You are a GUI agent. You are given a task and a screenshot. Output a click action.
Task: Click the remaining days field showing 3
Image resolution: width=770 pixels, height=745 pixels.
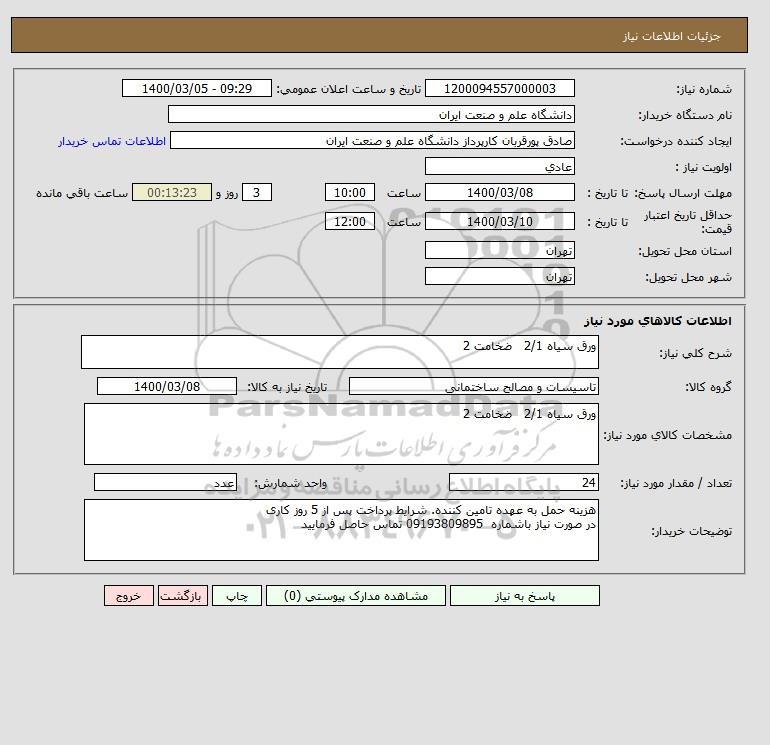257,193
